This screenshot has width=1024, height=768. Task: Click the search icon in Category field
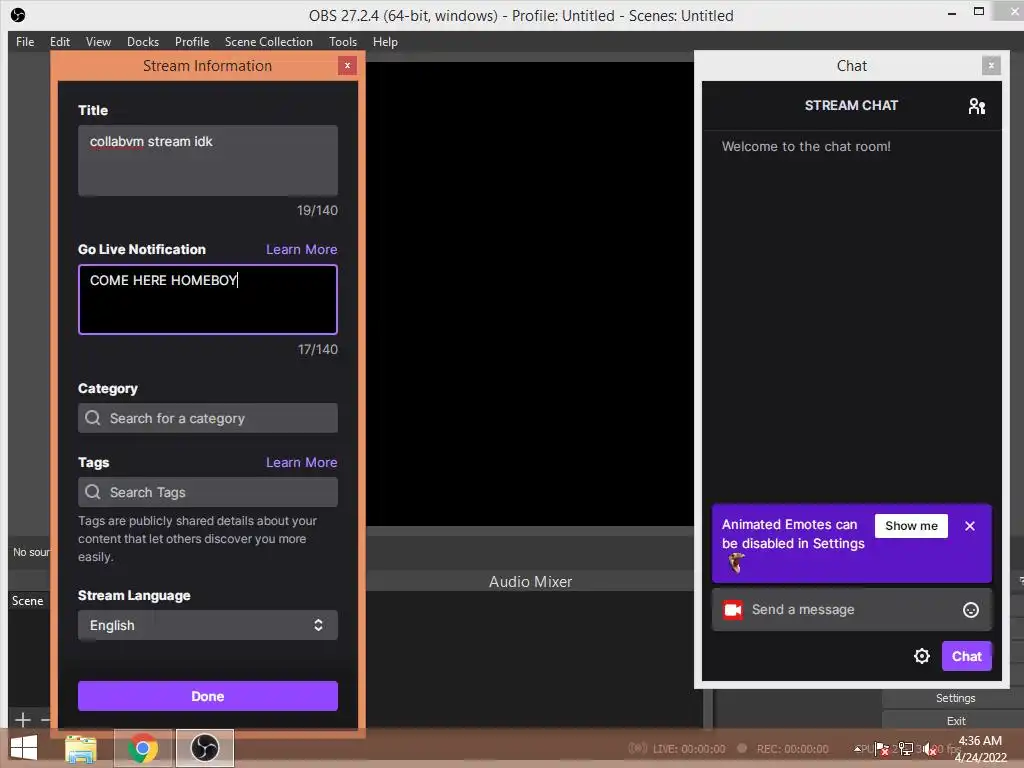(x=93, y=417)
